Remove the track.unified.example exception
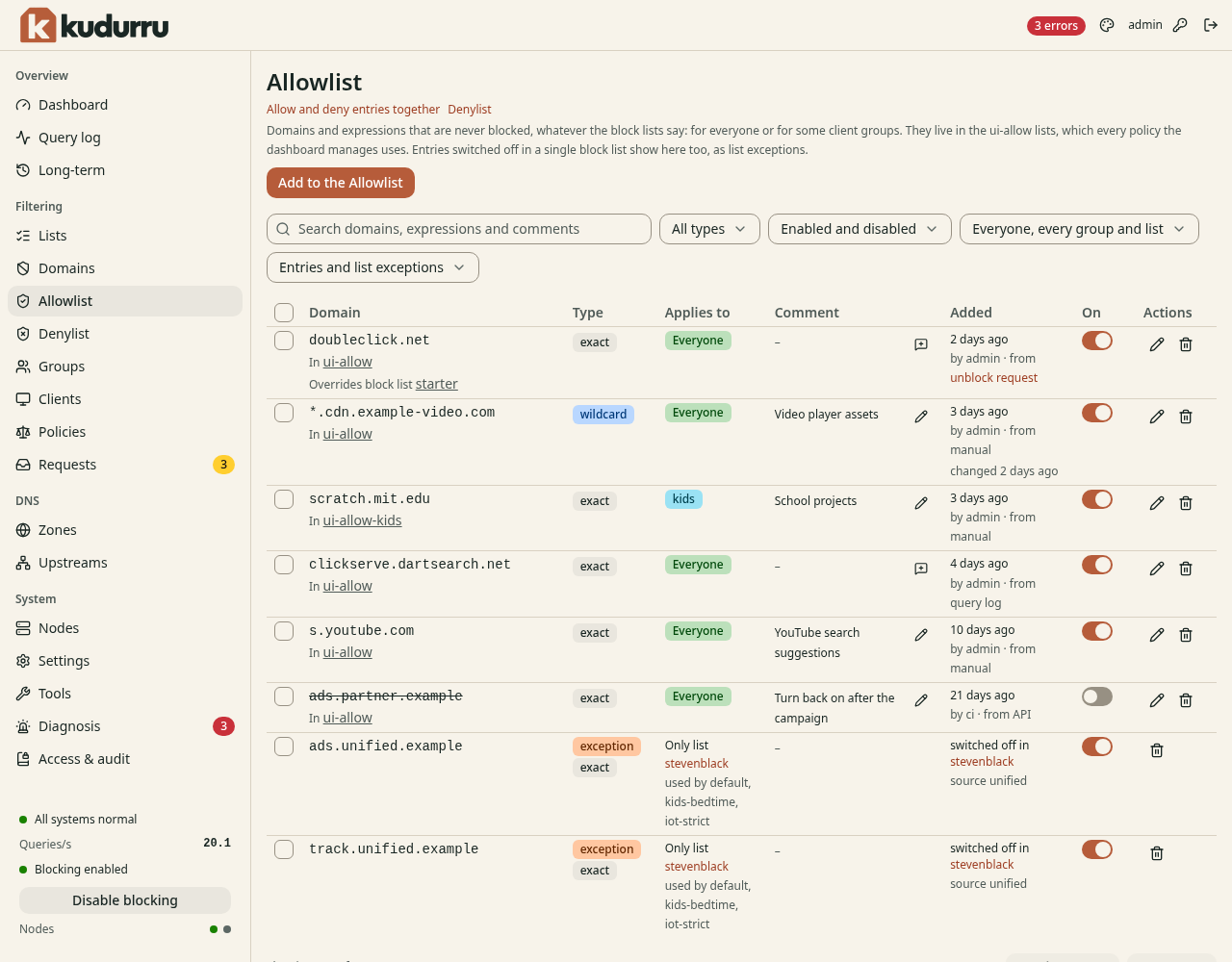The image size is (1232, 962). [x=1157, y=853]
